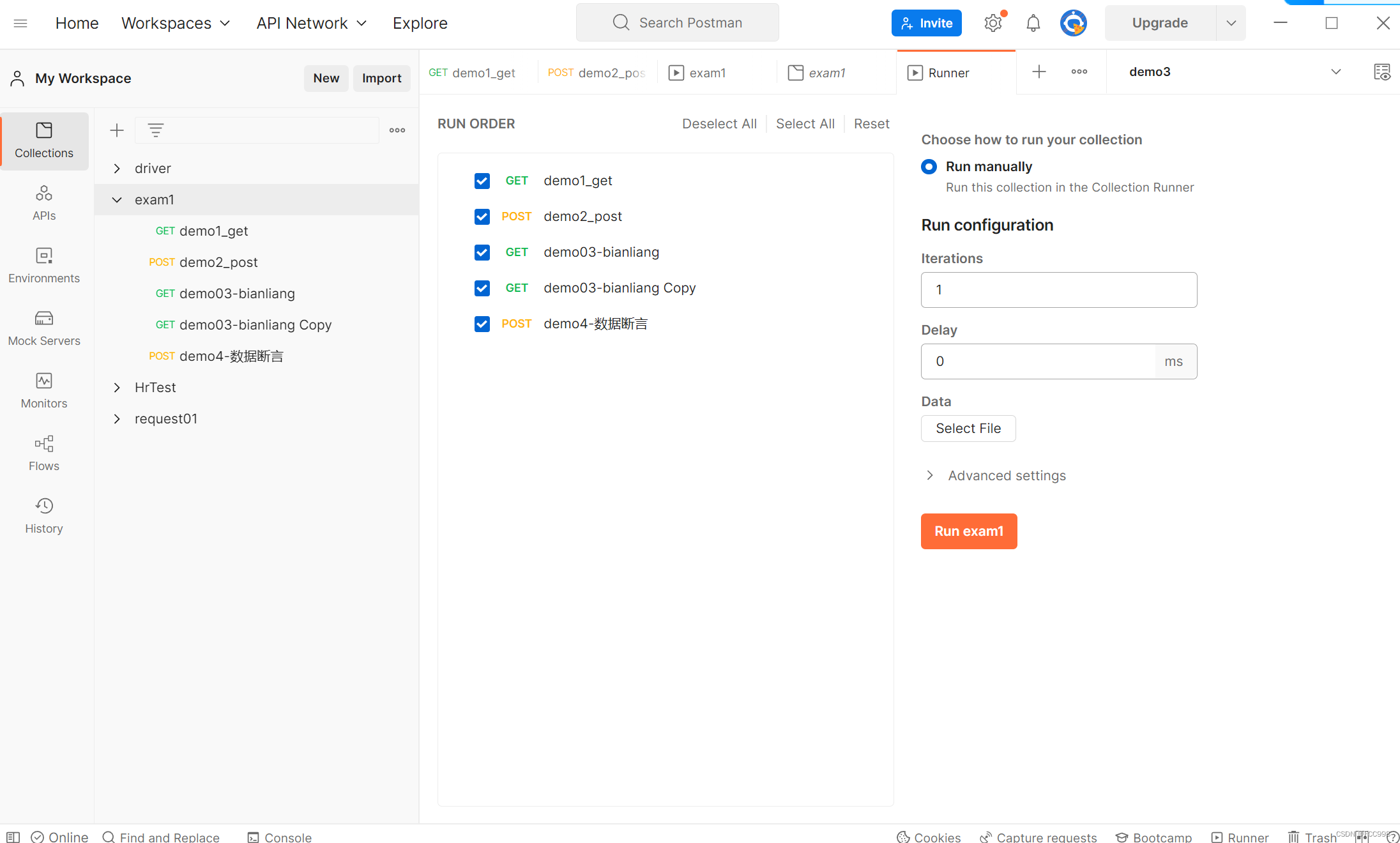Viewport: 1400px width, 843px height.
Task: Open the environment quick look icon
Action: click(x=1381, y=72)
